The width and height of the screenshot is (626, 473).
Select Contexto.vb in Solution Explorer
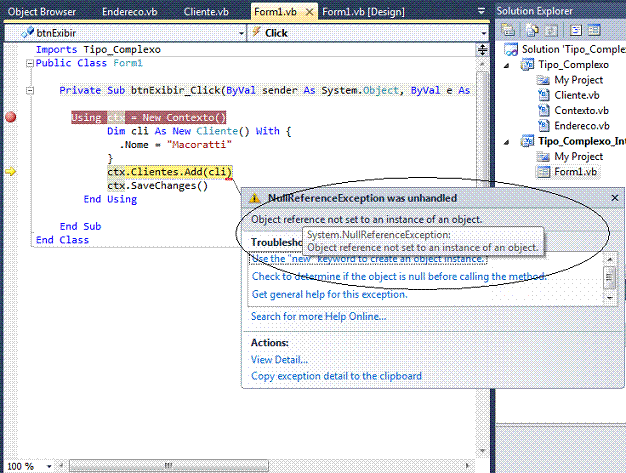click(581, 110)
